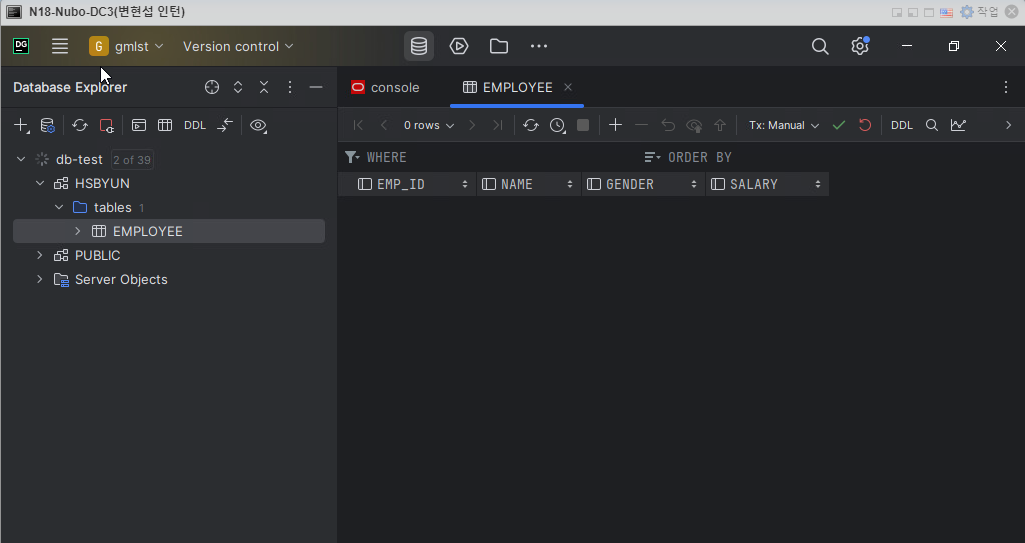Screen dimensions: 1025x543
Task: Open the Database tool window icon
Action: pos(419,46)
